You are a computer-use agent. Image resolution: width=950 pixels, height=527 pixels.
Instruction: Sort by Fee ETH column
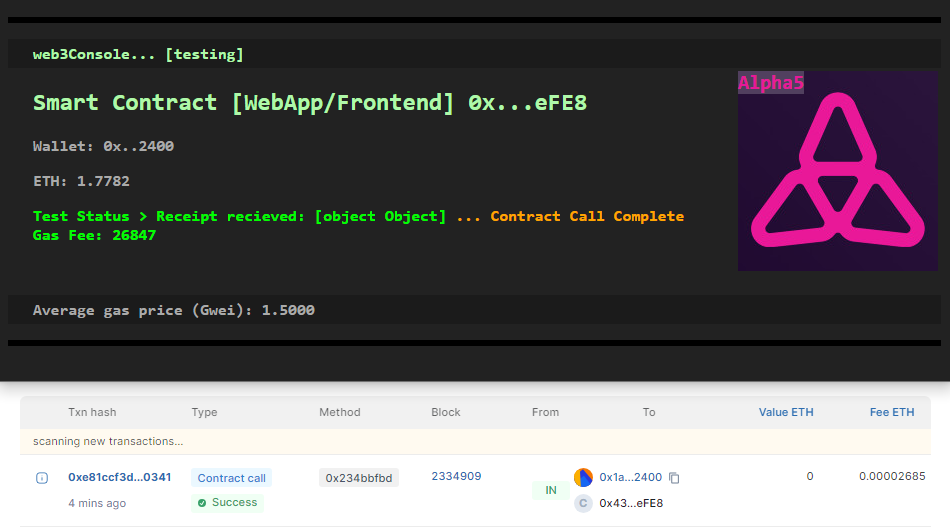point(892,412)
